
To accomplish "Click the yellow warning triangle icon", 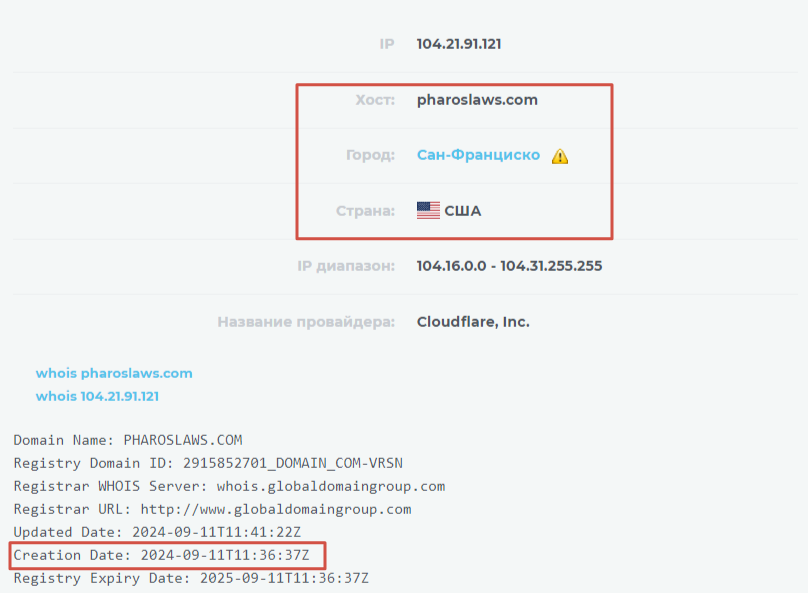I will pos(560,156).
